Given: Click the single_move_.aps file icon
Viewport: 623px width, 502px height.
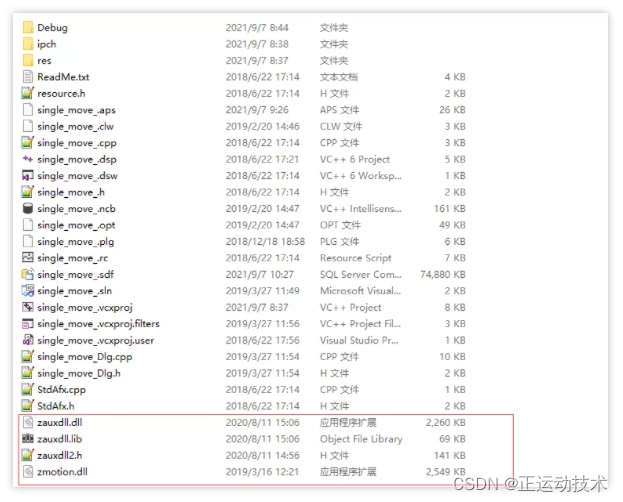Looking at the screenshot, I should pos(28,110).
